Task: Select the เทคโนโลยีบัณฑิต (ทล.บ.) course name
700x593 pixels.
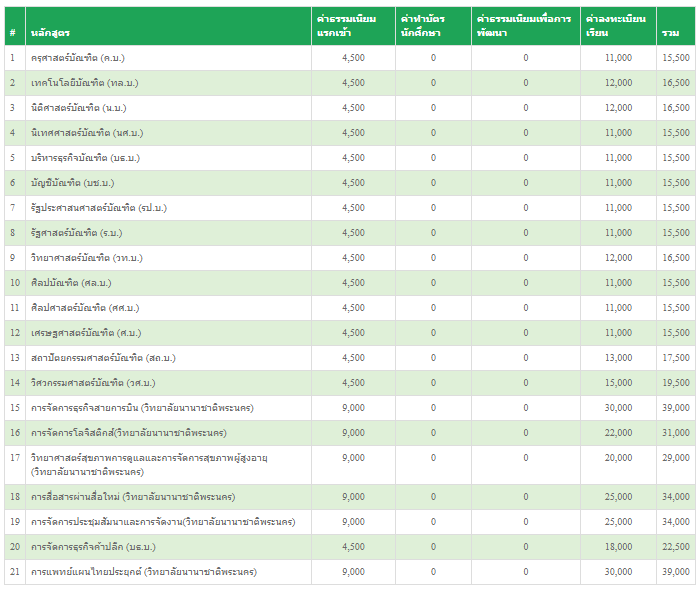Action: (84, 83)
